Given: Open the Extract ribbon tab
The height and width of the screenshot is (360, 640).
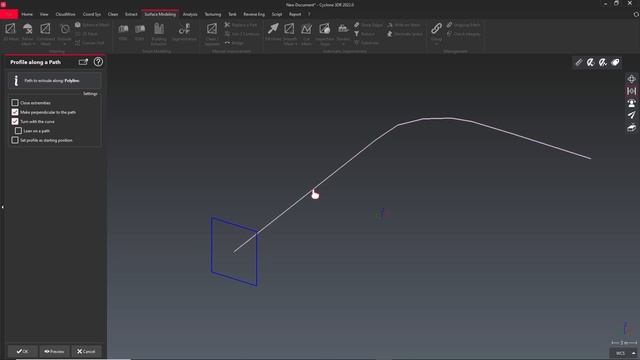Looking at the screenshot, I should 131,14.
